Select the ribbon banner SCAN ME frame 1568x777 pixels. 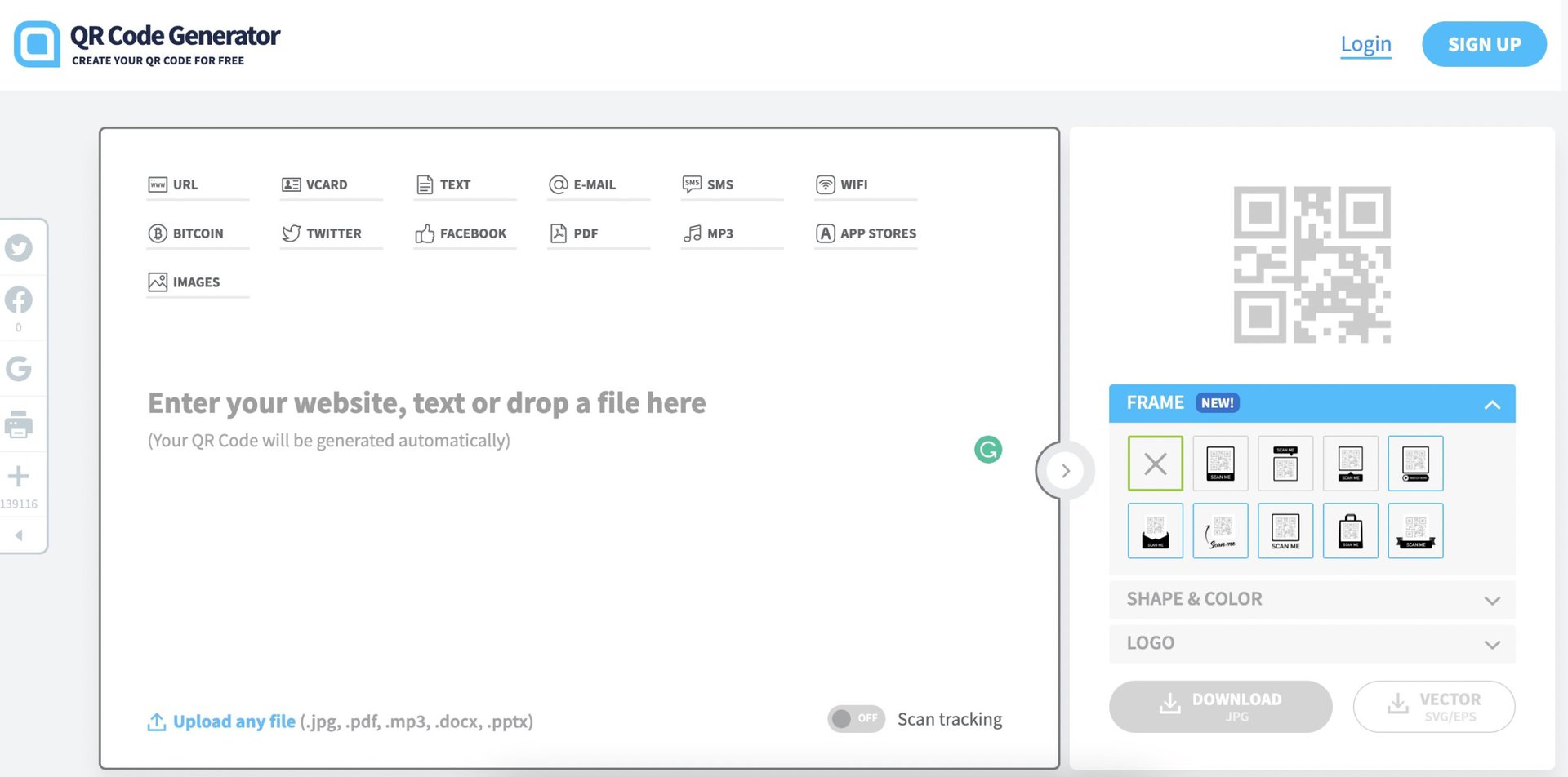pyautogui.click(x=1415, y=531)
